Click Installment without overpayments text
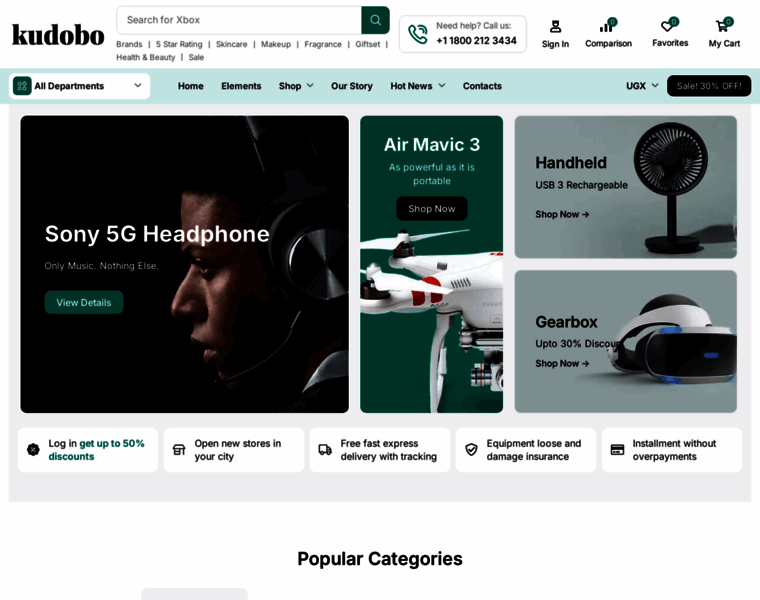 [674, 450]
